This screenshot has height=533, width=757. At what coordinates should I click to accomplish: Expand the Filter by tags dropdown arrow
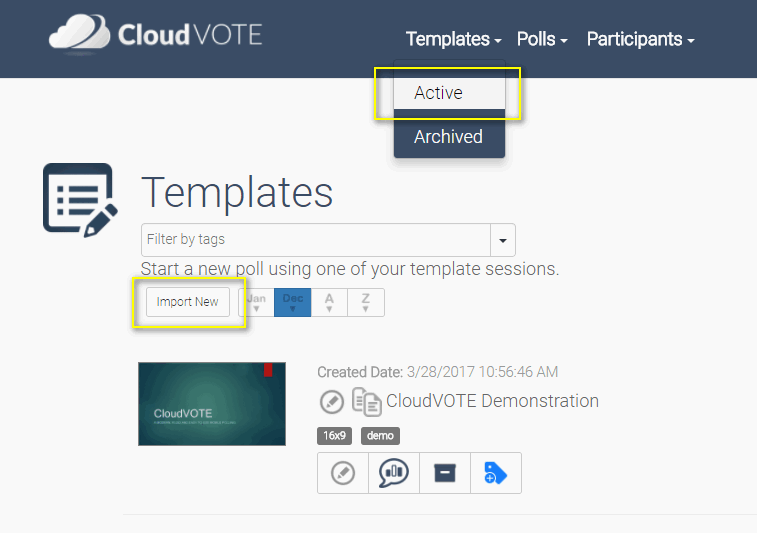tap(502, 240)
